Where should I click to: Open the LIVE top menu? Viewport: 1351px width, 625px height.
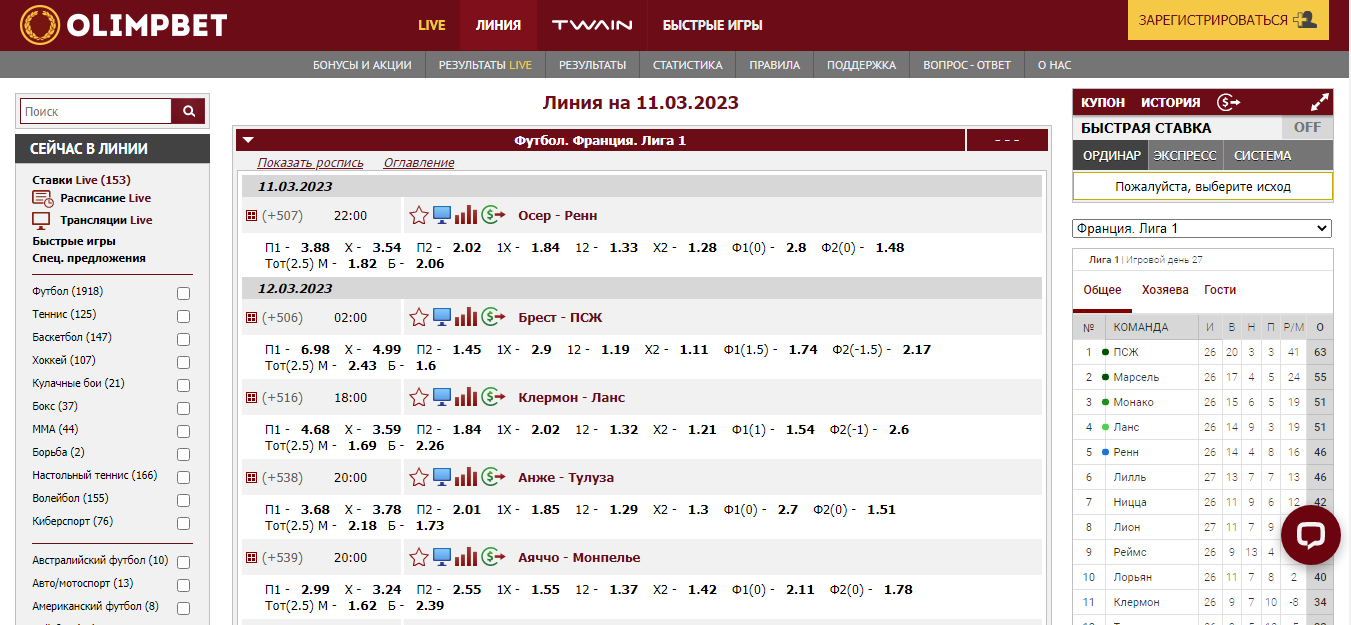coord(432,25)
